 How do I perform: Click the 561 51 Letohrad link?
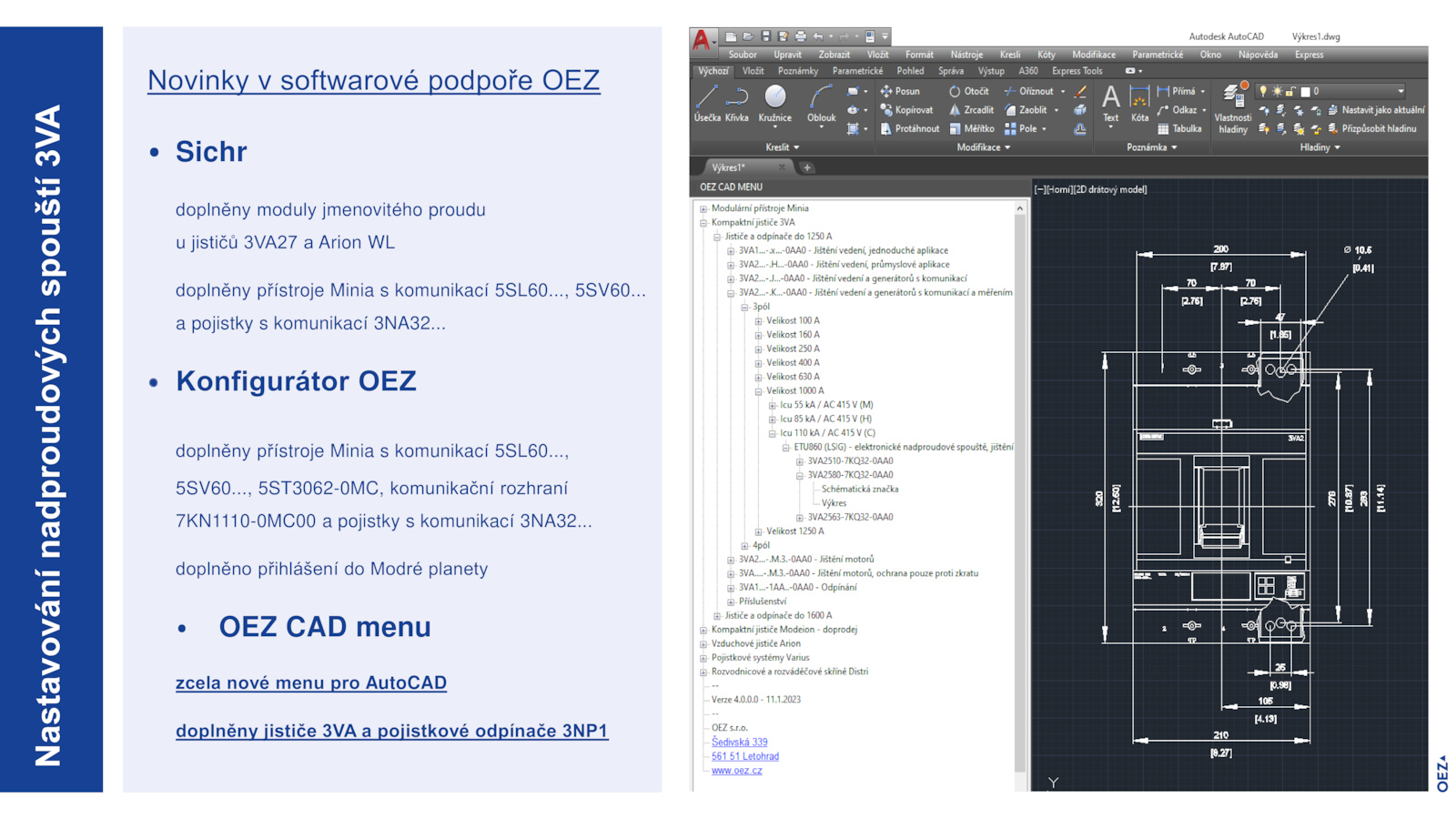(745, 756)
